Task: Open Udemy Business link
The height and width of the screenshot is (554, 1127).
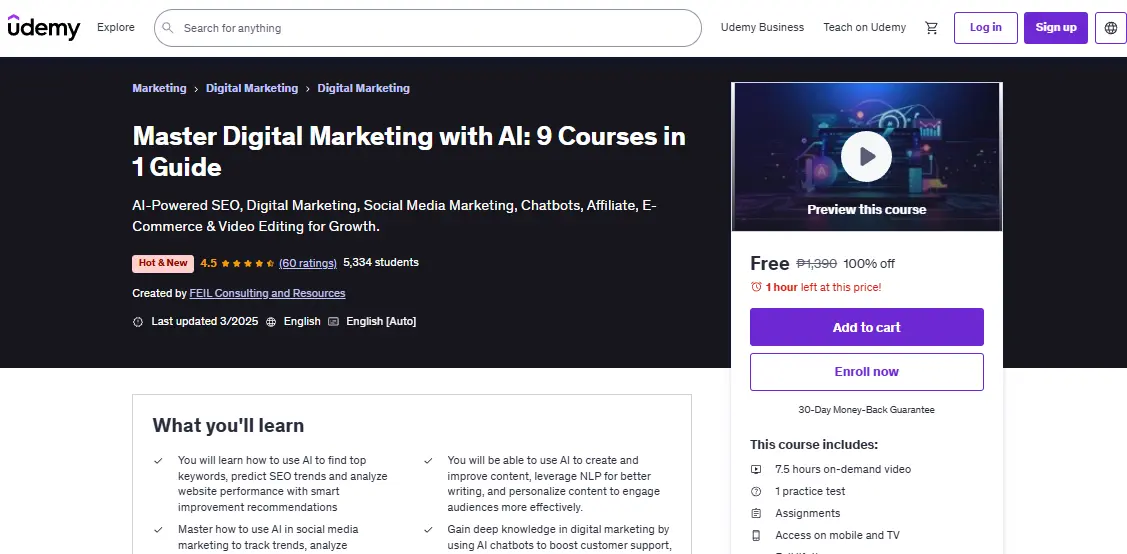Action: coord(763,27)
